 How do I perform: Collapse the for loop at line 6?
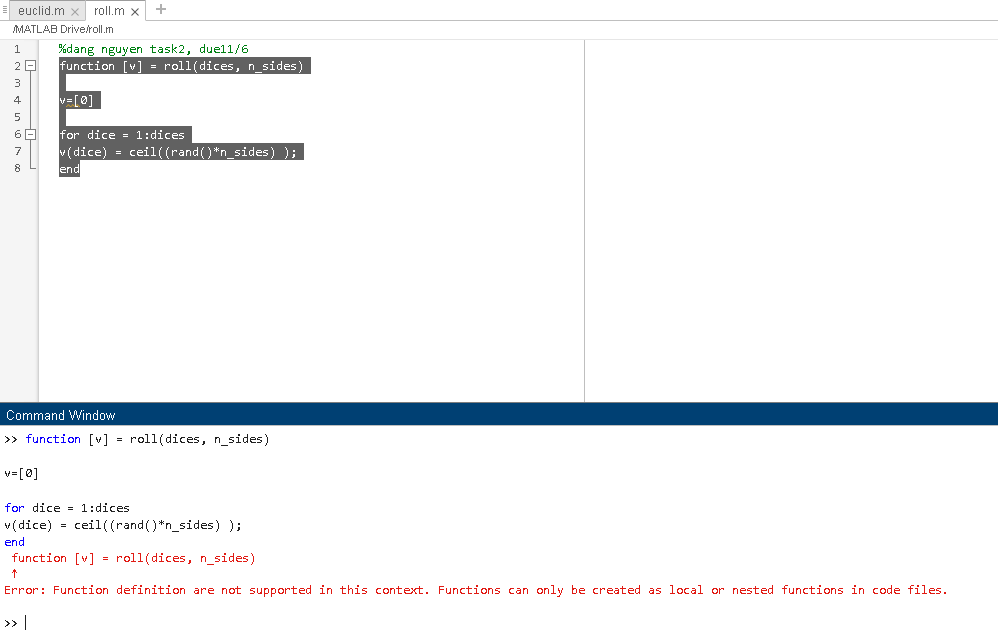(30, 134)
